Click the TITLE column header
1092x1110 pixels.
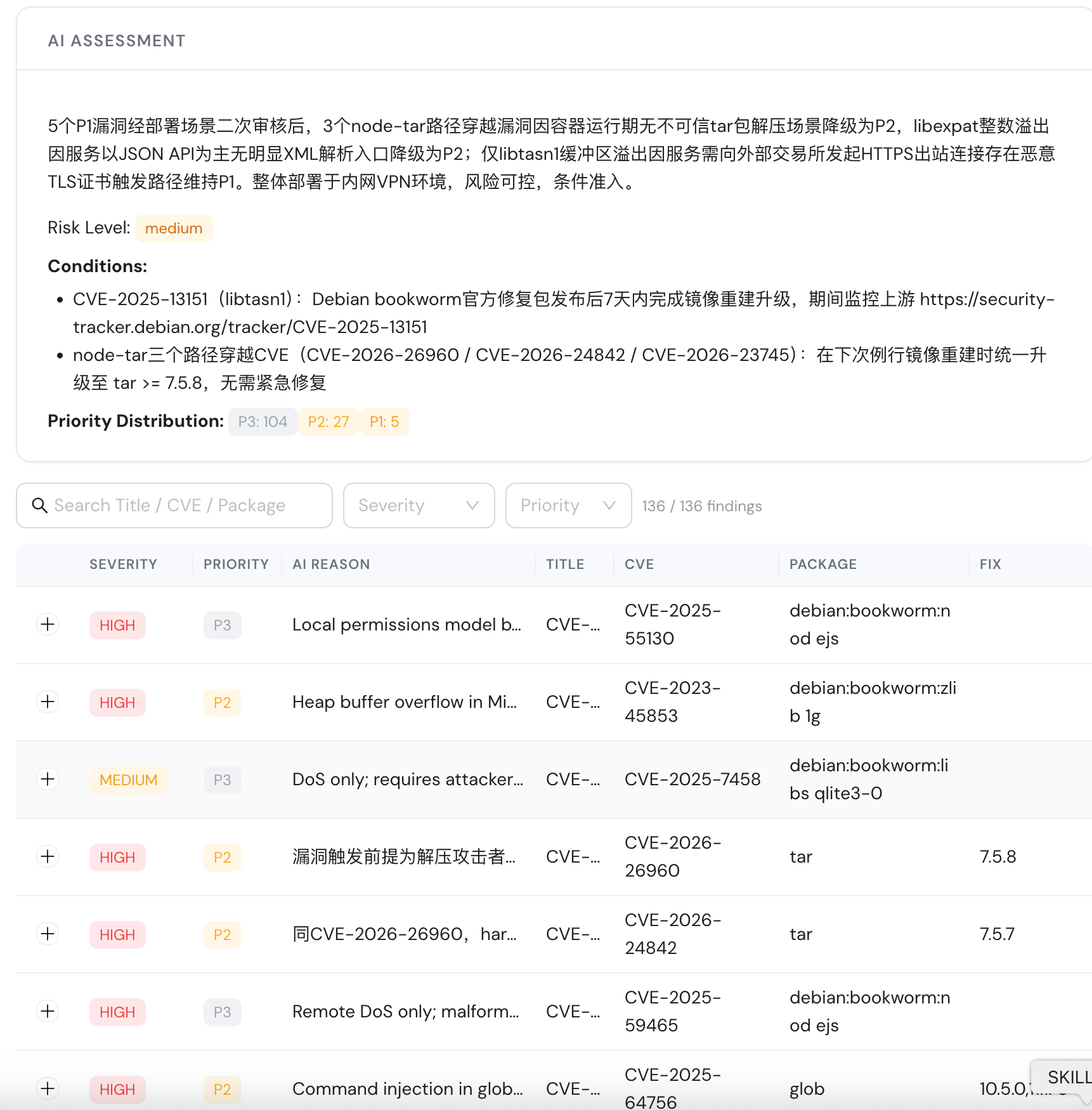565,565
